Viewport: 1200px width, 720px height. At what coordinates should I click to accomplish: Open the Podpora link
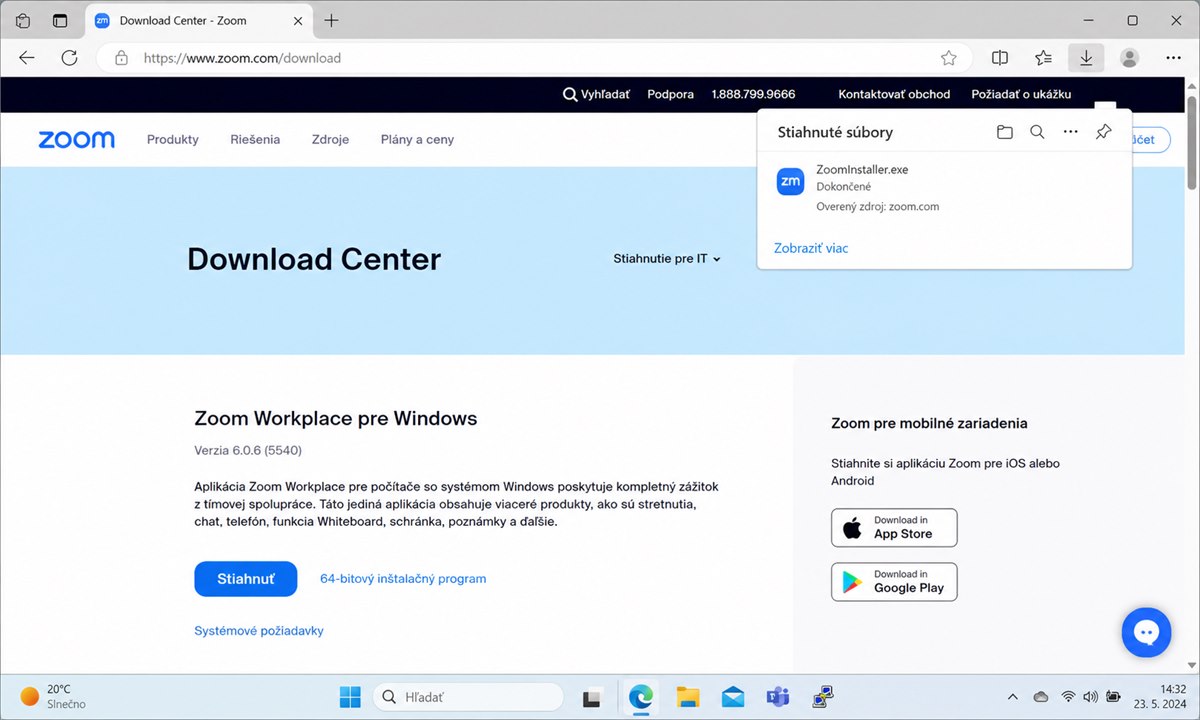(670, 94)
